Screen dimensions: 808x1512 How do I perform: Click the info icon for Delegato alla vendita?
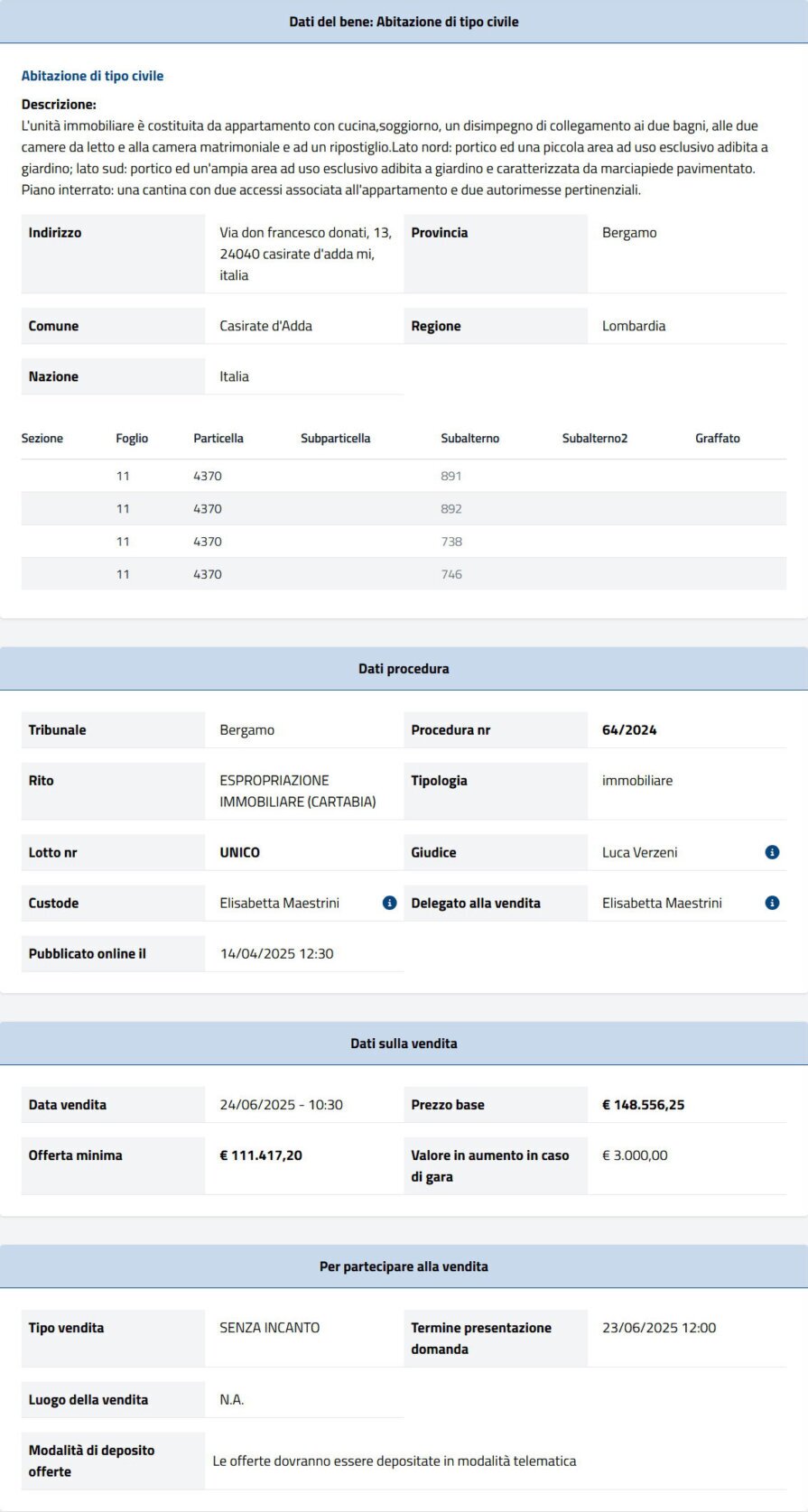772,903
